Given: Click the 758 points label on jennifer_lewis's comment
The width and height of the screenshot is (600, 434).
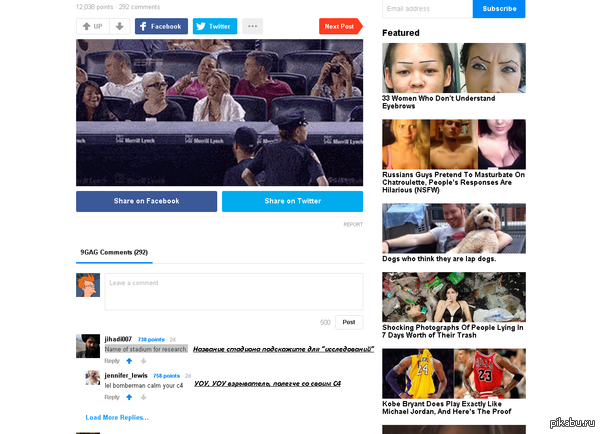Looking at the screenshot, I should point(166,376).
